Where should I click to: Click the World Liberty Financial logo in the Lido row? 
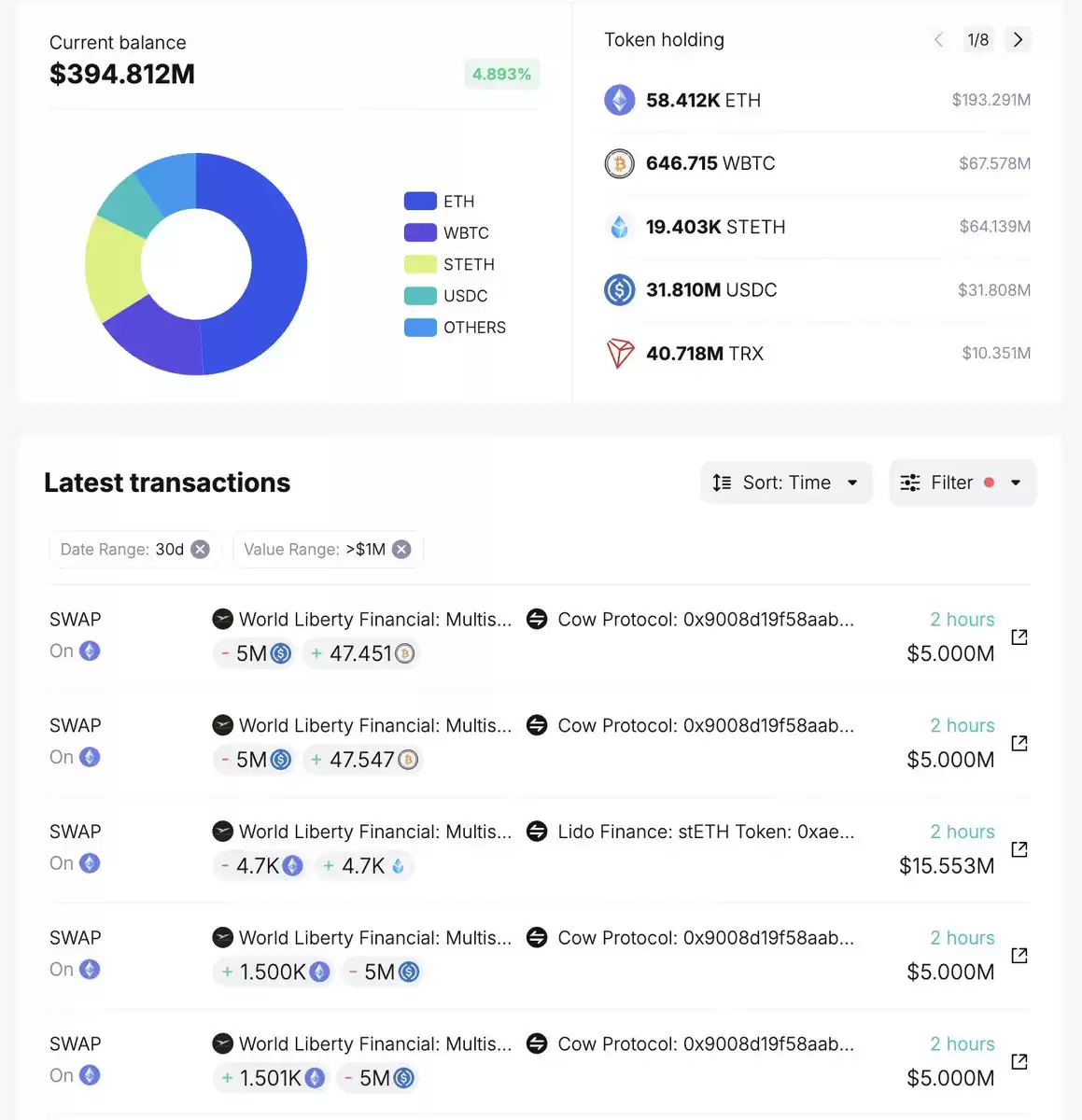pos(222,831)
